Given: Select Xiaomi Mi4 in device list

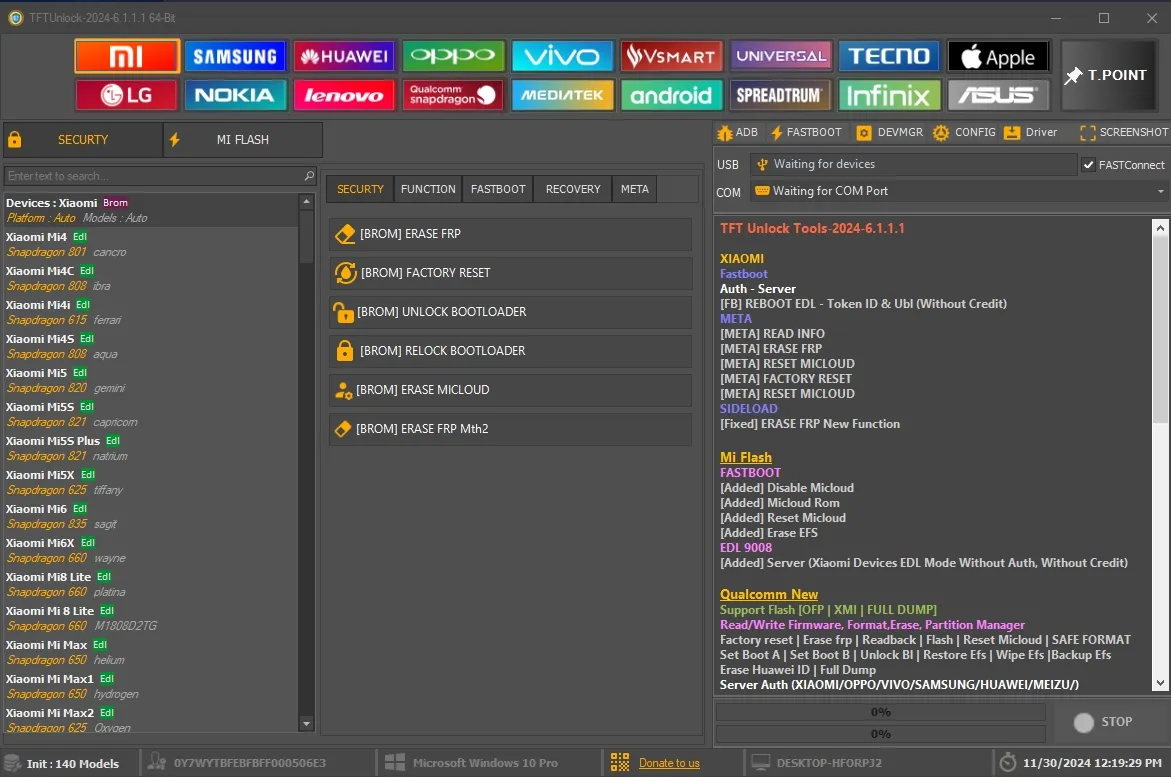Looking at the screenshot, I should click(149, 244).
